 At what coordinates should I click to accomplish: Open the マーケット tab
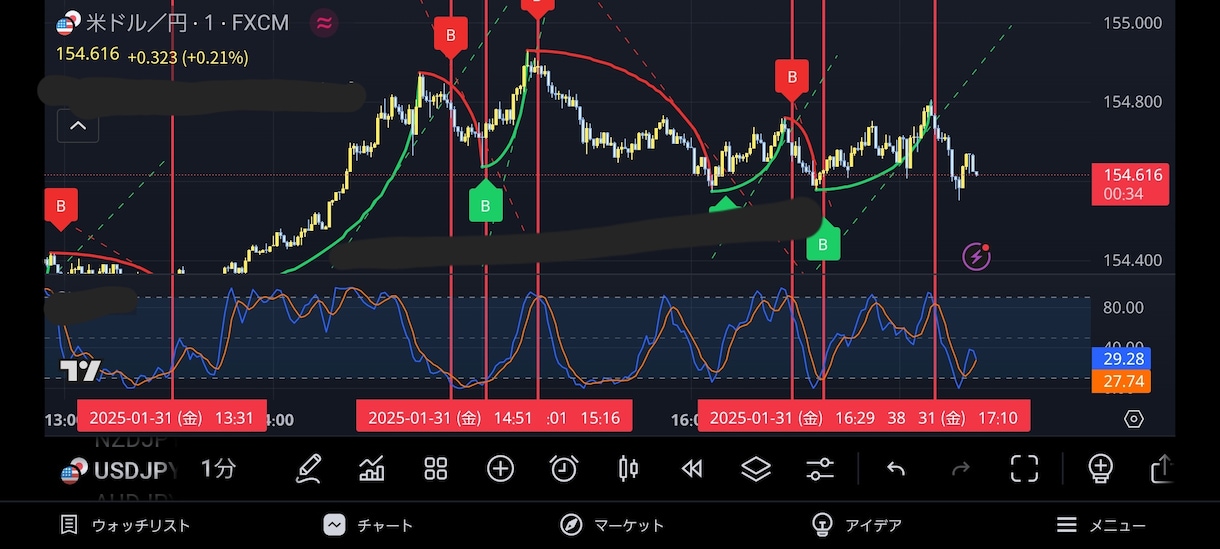pyautogui.click(x=612, y=525)
